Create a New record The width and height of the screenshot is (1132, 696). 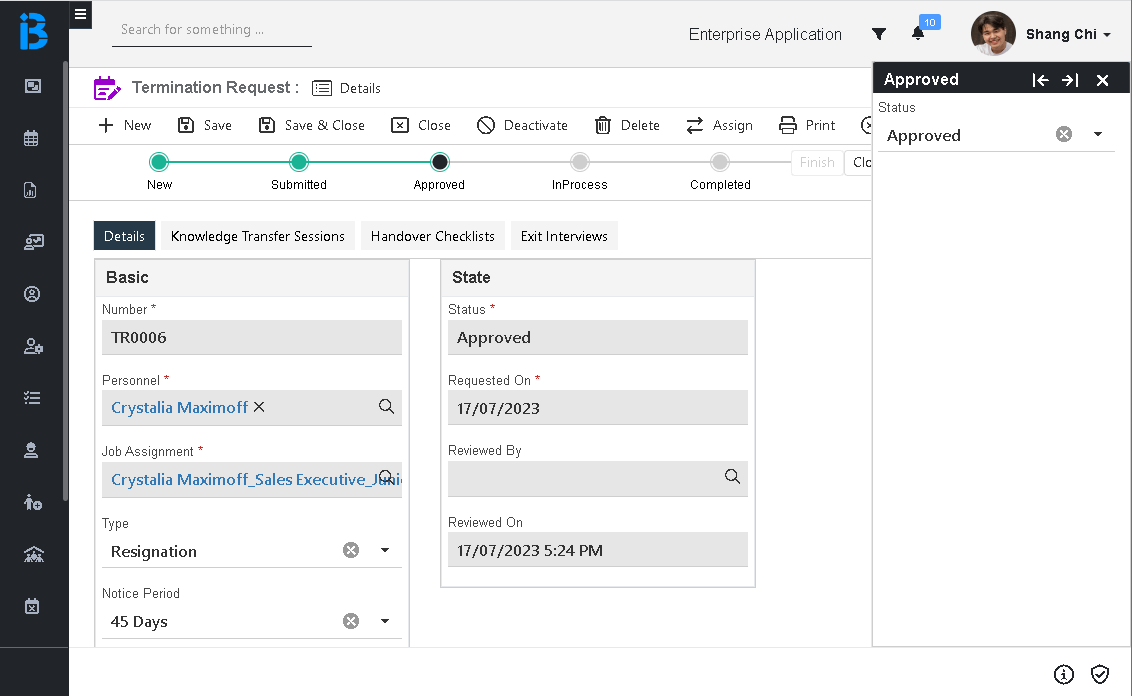[125, 125]
